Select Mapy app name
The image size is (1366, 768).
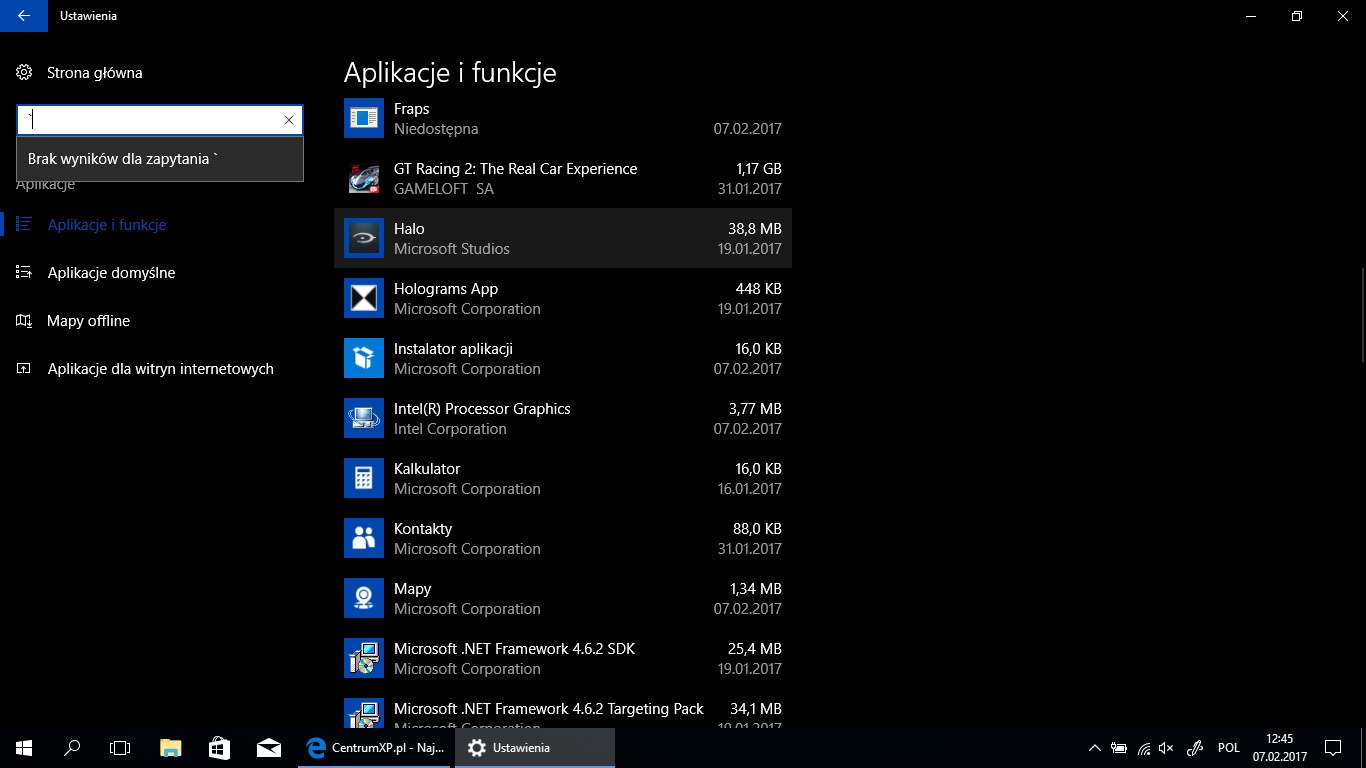tap(412, 589)
